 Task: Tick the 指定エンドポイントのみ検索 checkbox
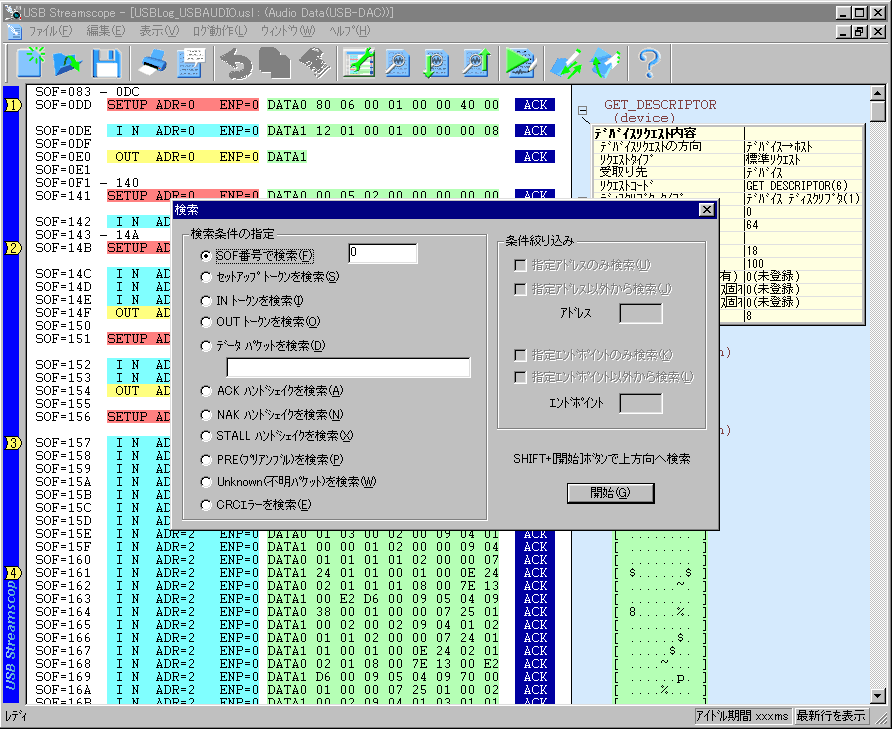click(x=519, y=356)
